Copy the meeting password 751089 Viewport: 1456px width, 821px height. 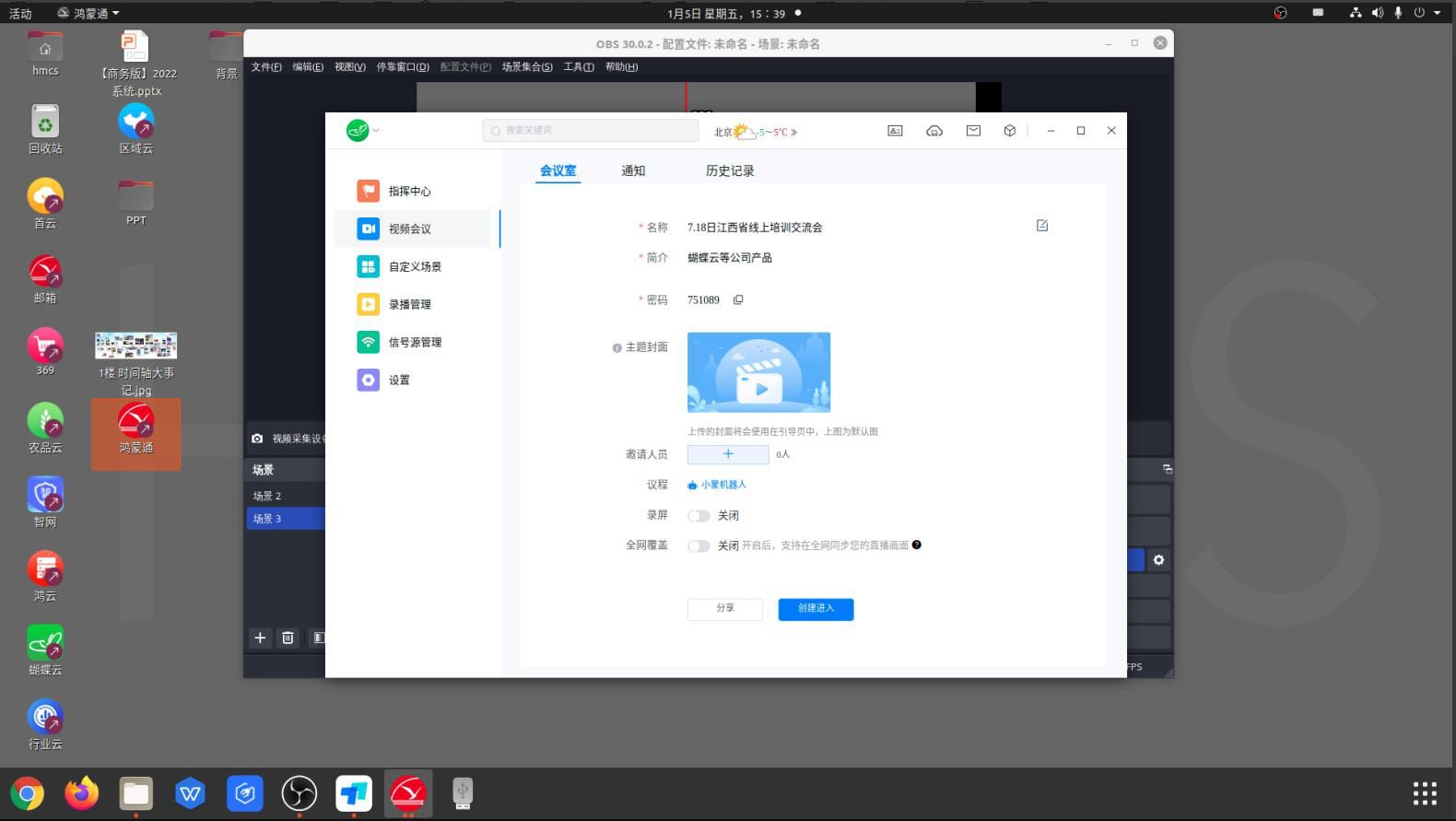(738, 300)
